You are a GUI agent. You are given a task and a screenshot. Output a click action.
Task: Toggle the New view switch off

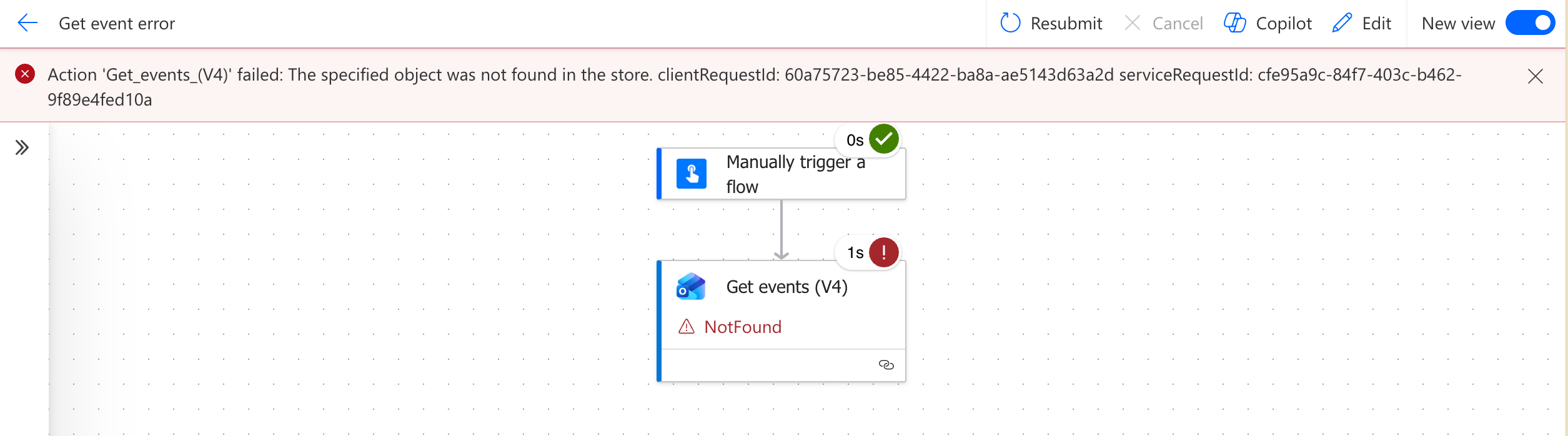[1529, 24]
